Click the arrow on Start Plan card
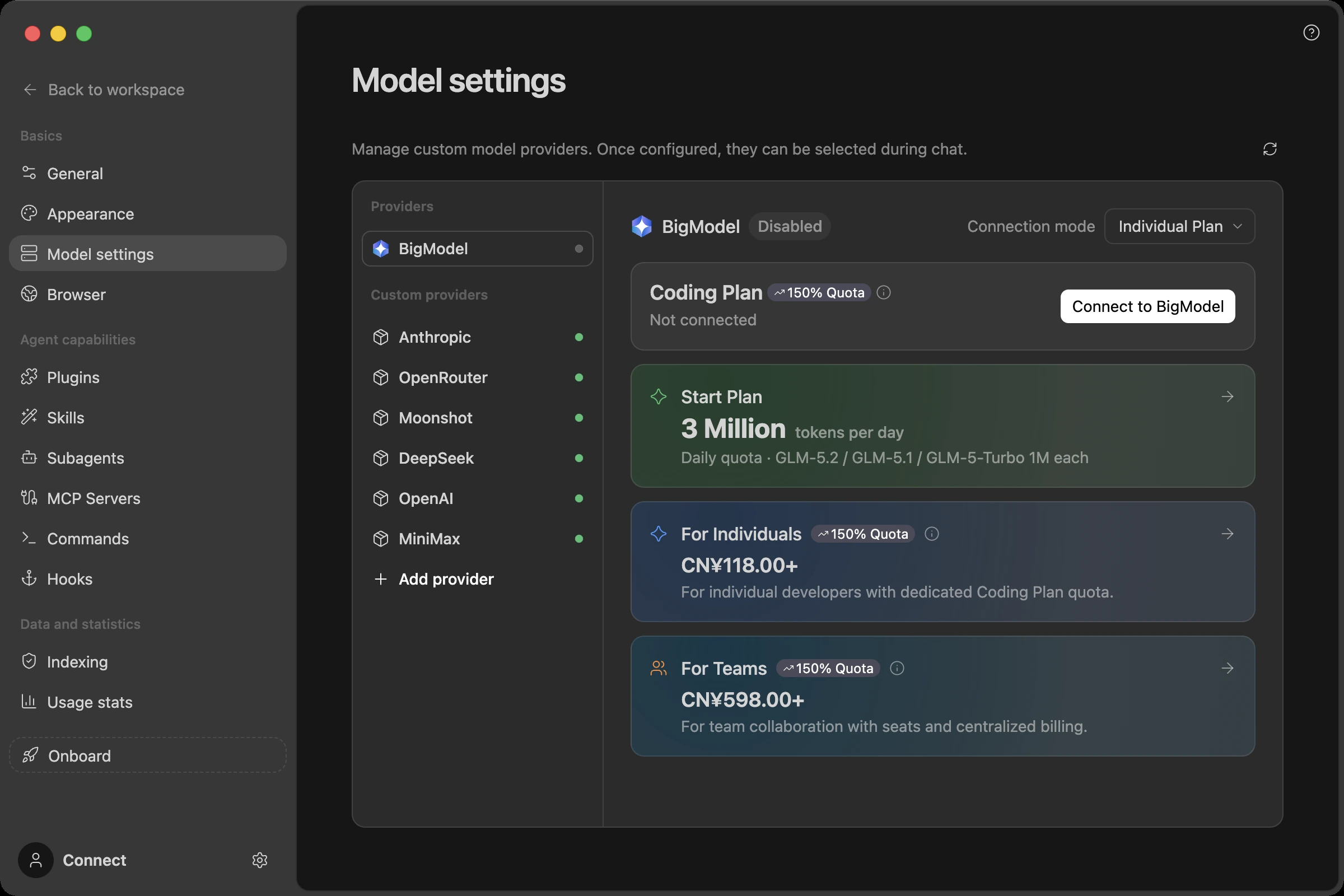1344x896 pixels. click(1228, 396)
